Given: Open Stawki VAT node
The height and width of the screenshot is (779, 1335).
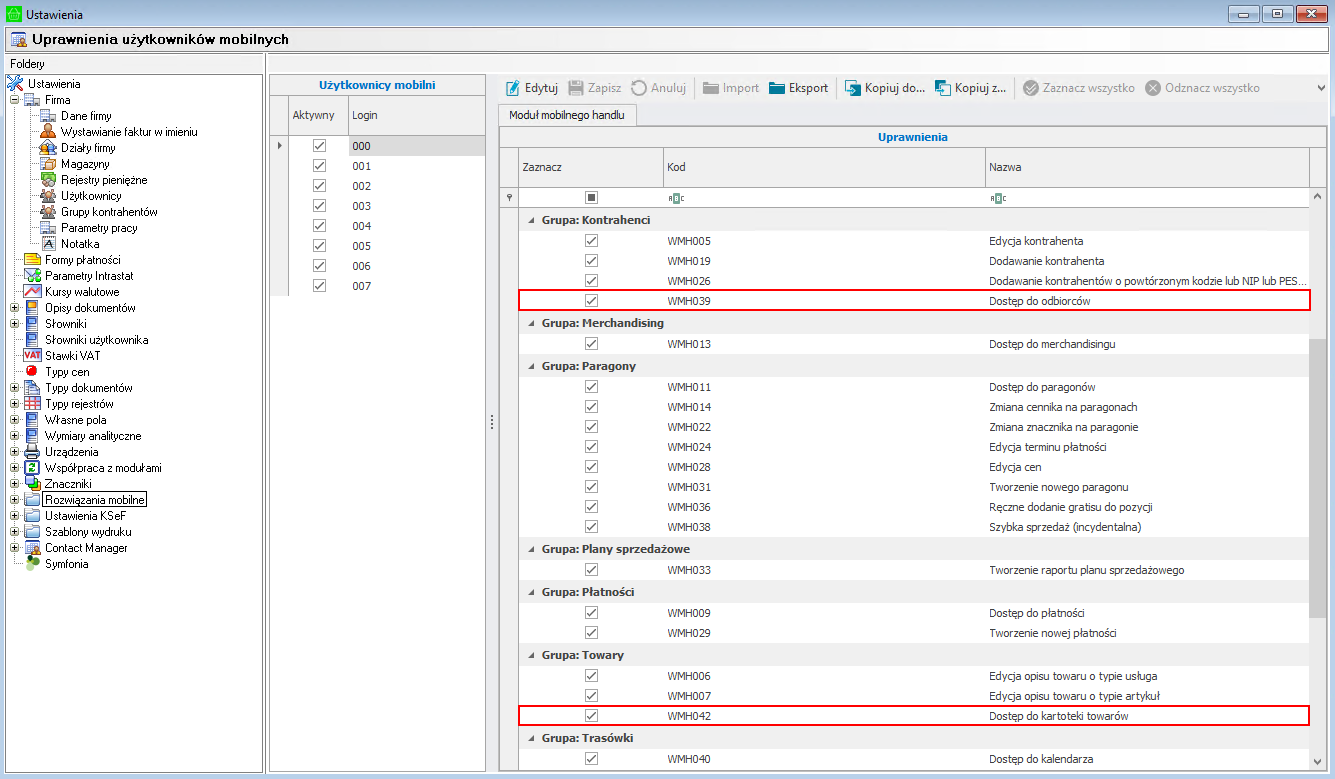Looking at the screenshot, I should pyautogui.click(x=73, y=356).
